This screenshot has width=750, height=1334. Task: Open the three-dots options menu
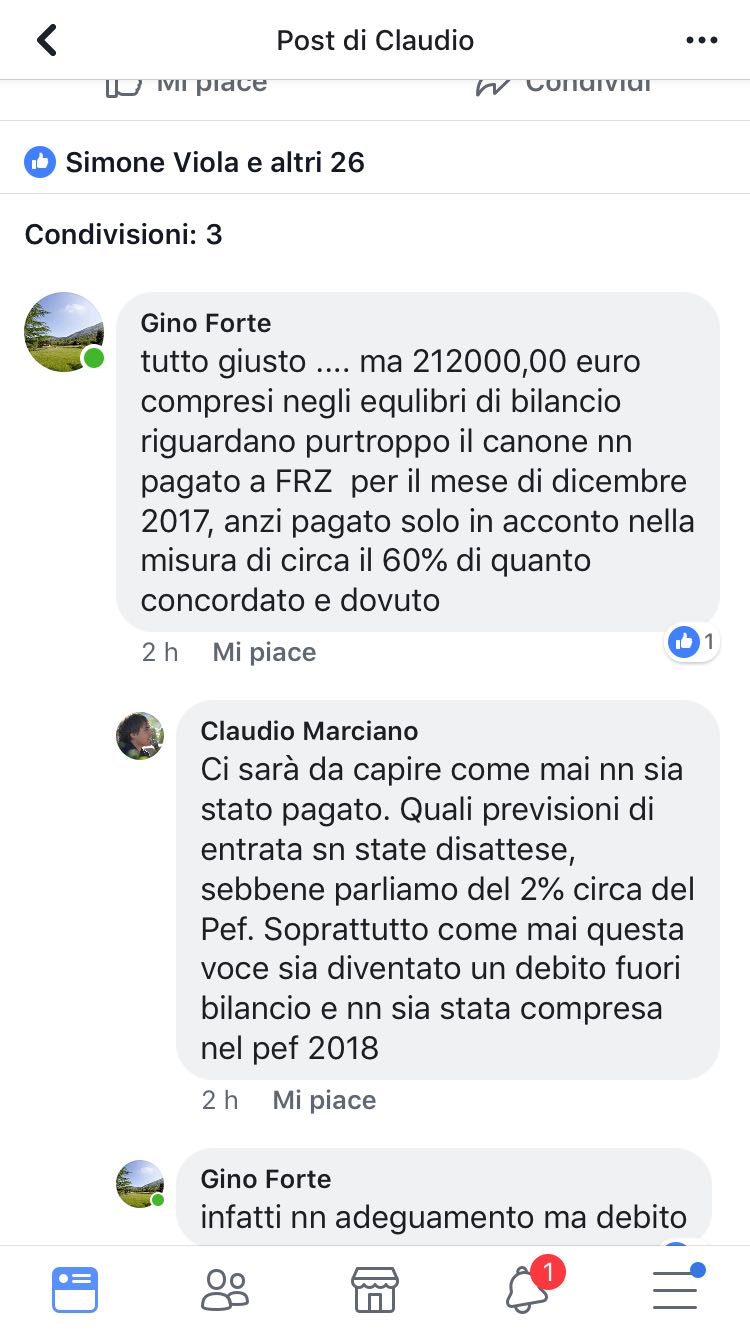(702, 40)
